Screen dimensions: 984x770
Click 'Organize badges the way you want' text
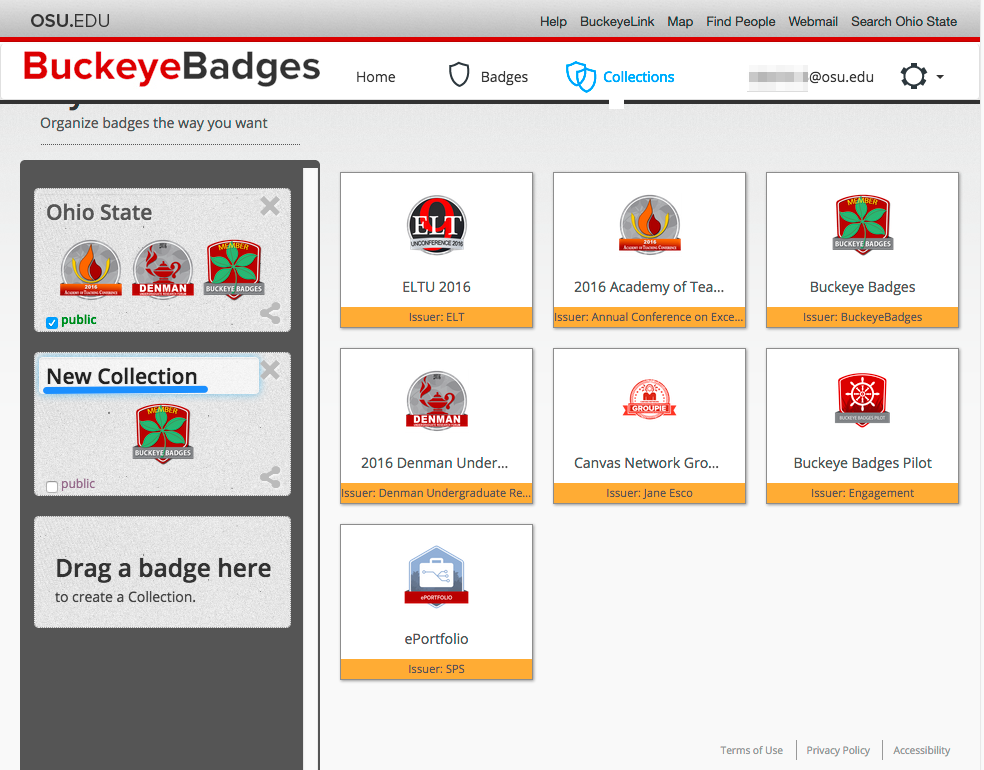coord(154,123)
